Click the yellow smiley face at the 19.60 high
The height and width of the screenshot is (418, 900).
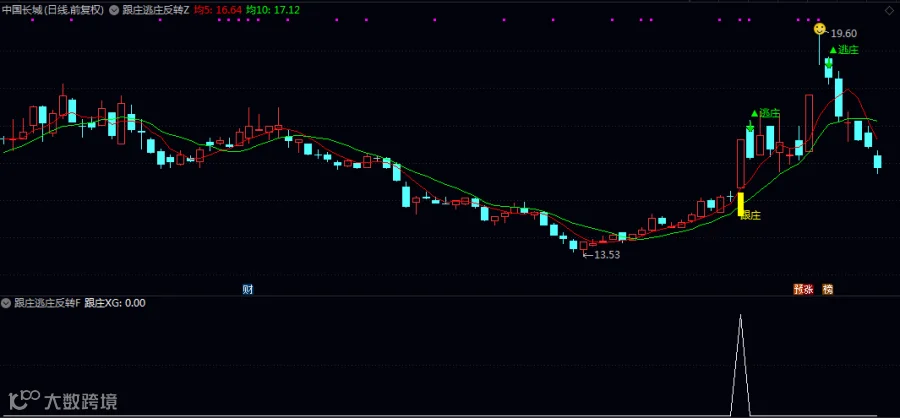820,29
